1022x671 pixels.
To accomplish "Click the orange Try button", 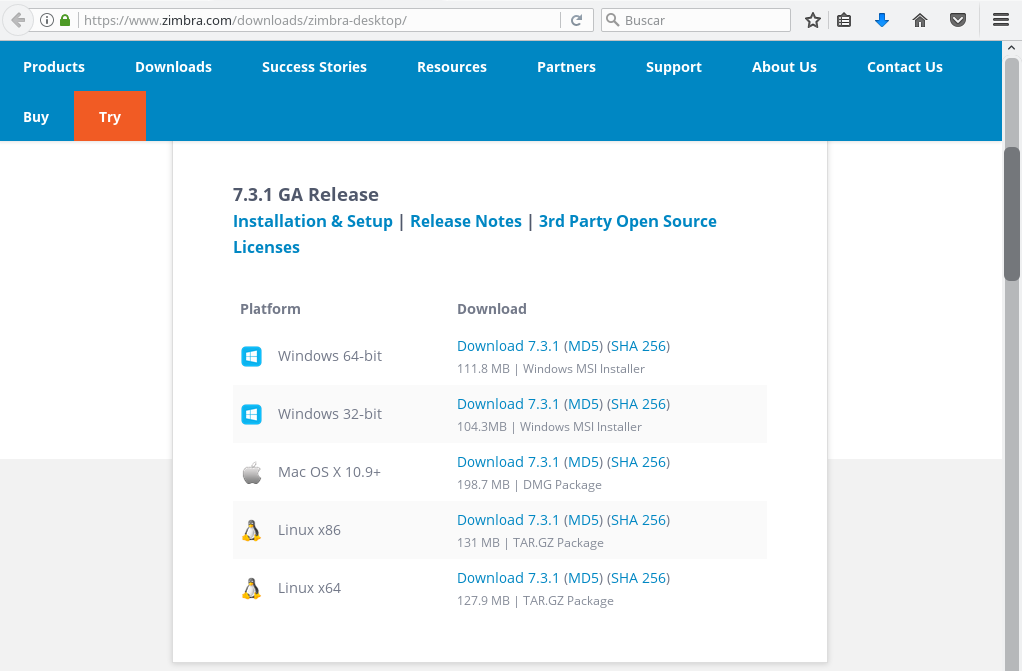I will pos(110,116).
